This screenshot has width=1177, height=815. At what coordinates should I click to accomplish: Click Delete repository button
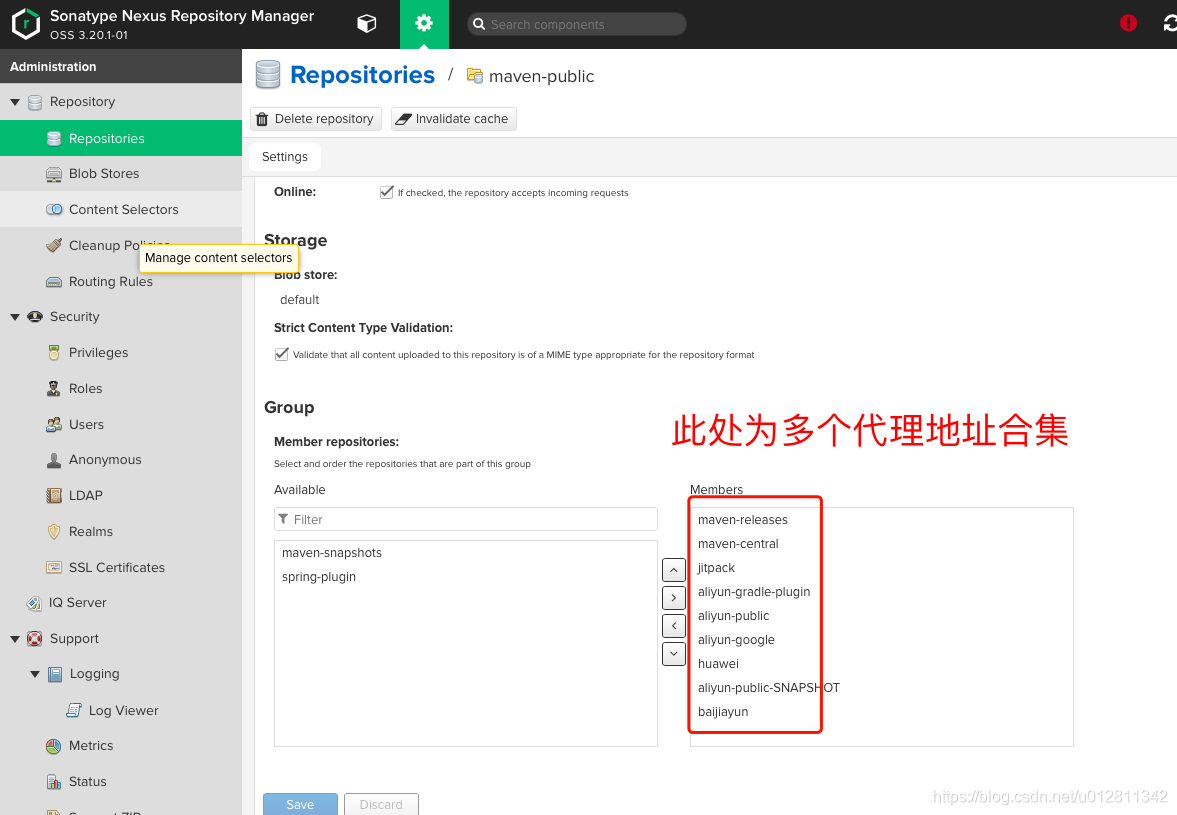316,119
